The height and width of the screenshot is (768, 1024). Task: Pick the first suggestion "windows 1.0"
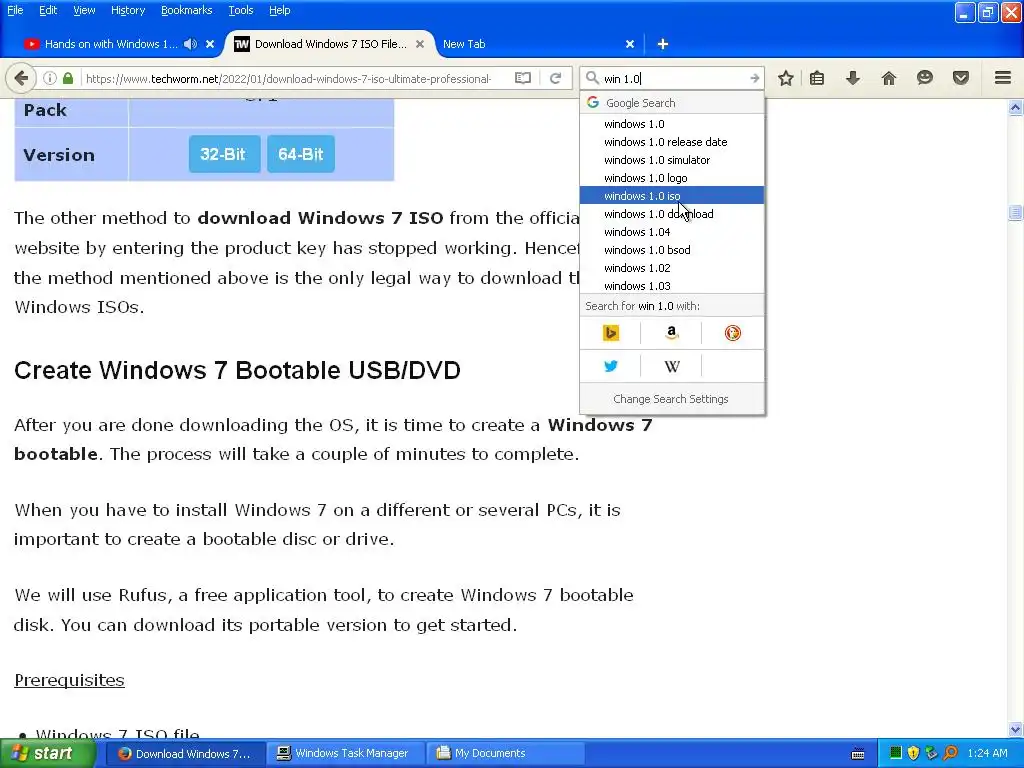[x=672, y=124]
